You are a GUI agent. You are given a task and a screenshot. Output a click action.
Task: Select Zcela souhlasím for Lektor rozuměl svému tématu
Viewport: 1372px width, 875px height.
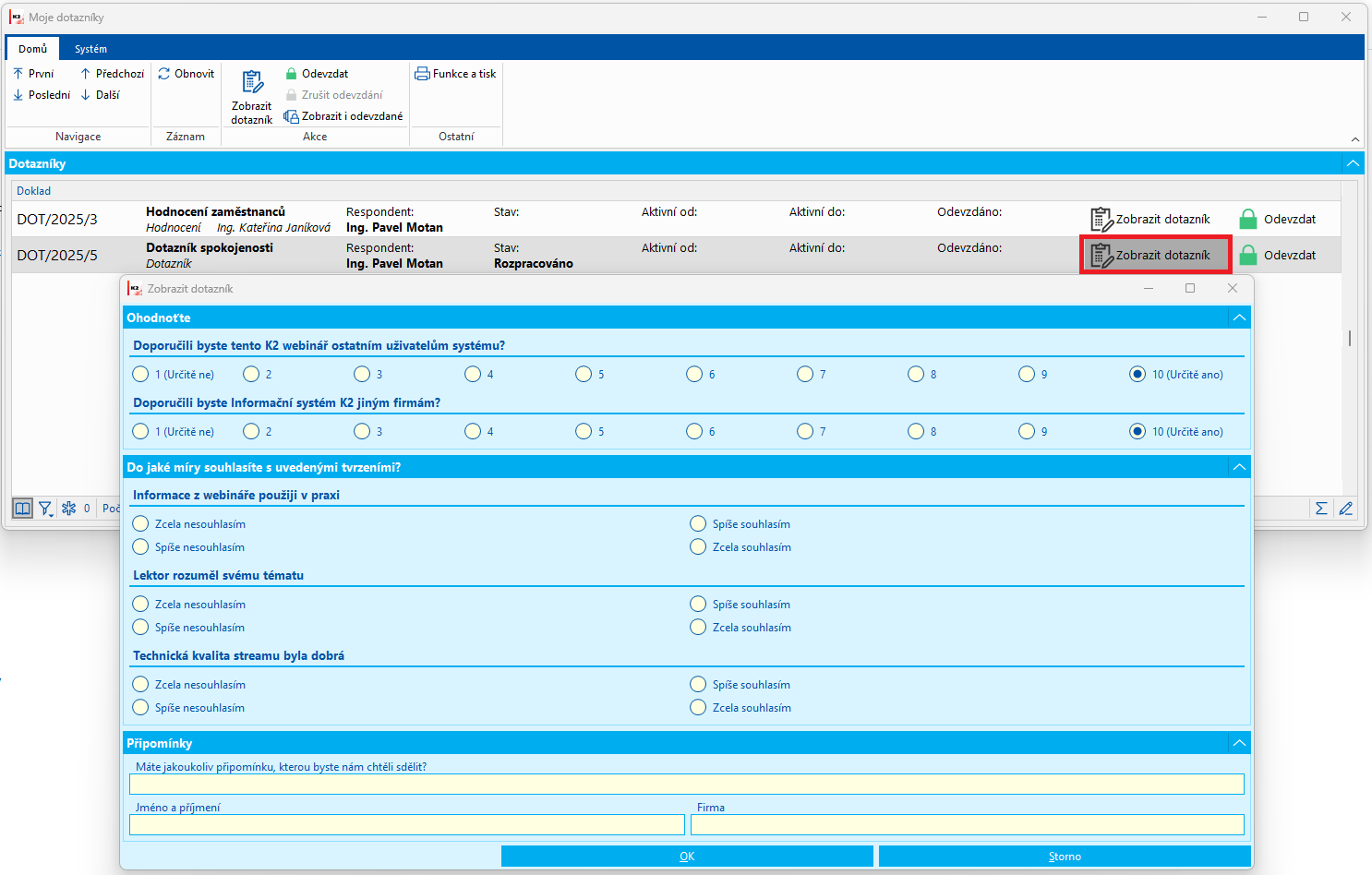click(x=698, y=628)
